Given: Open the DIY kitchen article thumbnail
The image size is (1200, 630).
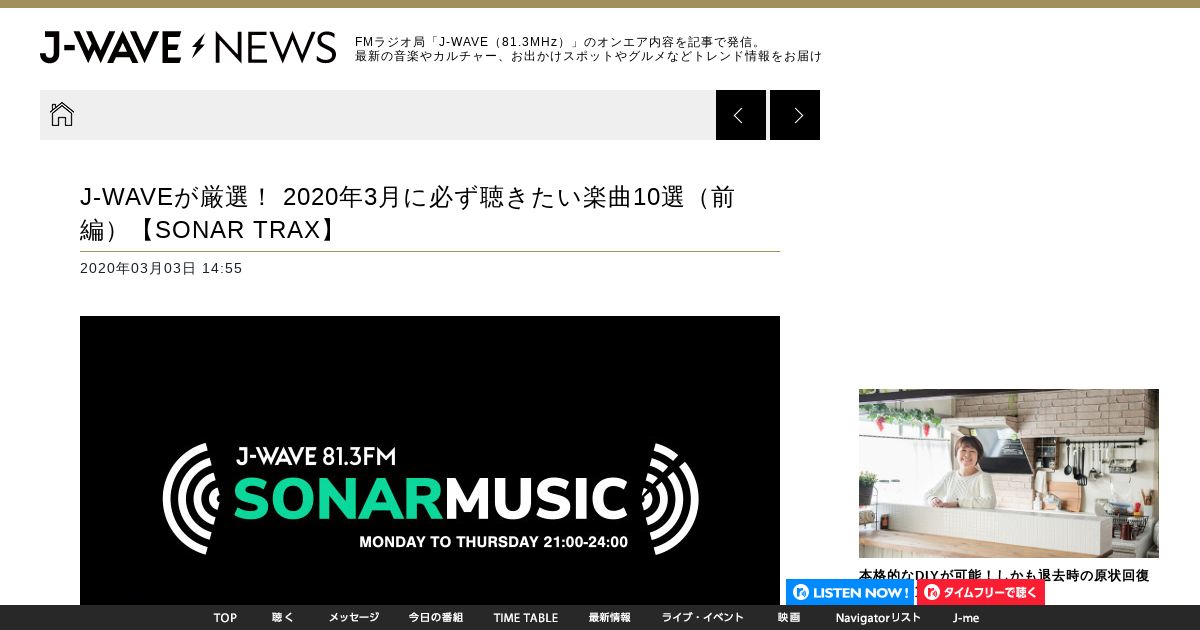Looking at the screenshot, I should click(x=1009, y=473).
